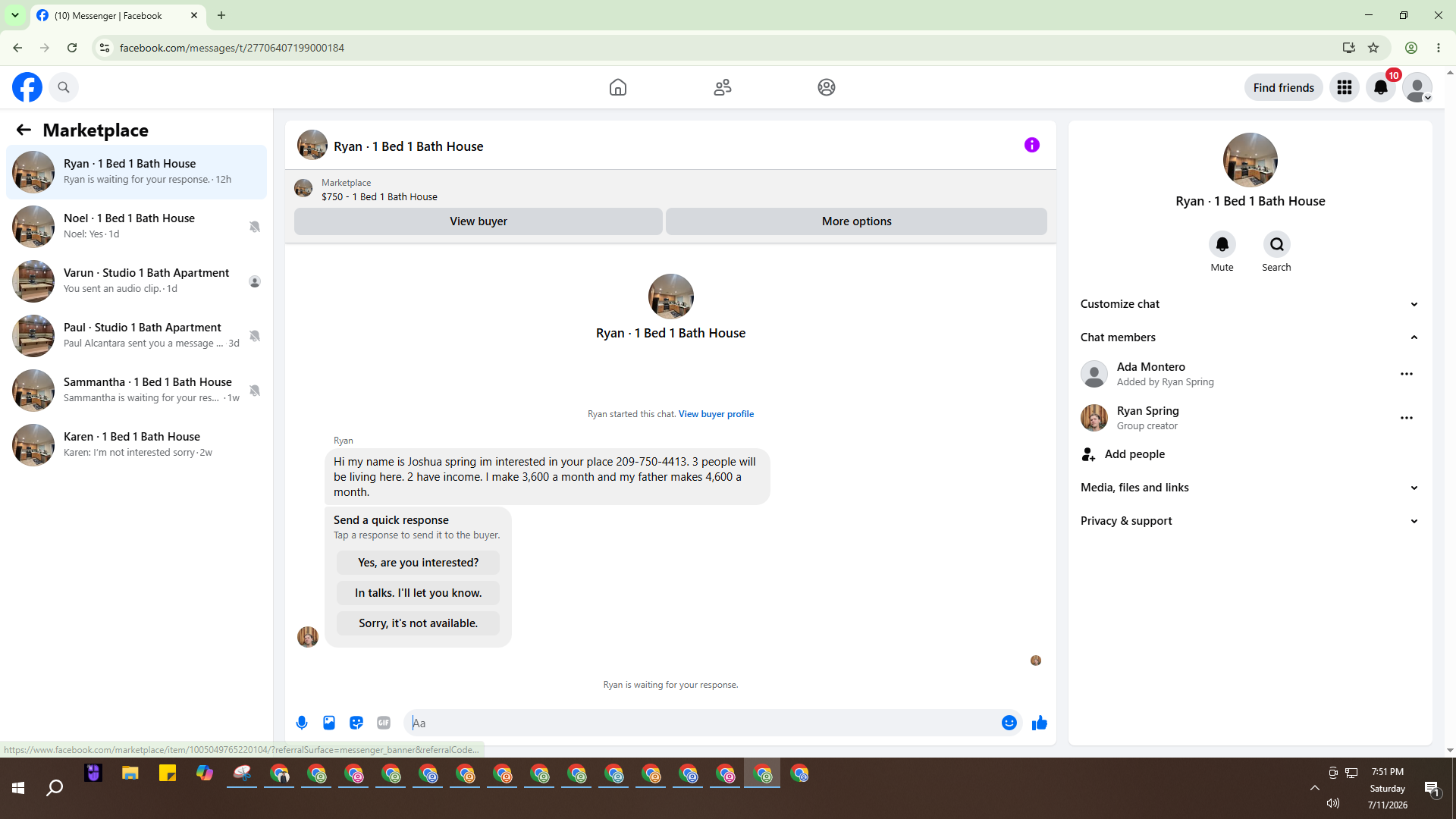Click the Facebook search magnifier icon
The width and height of the screenshot is (1456, 819).
click(64, 87)
